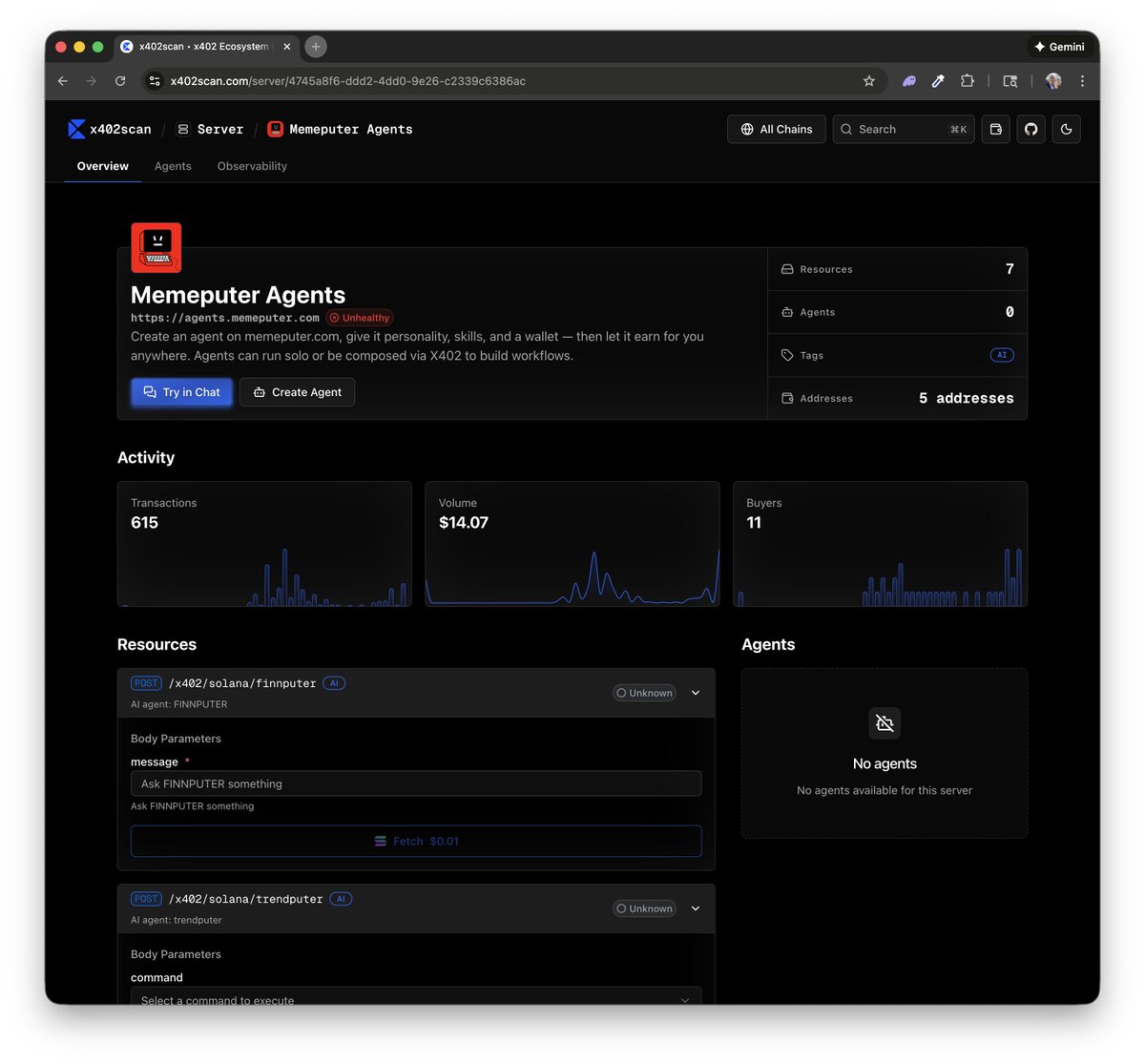Focus the Ask FINNPUTER something message field
The width and height of the screenshot is (1145, 1064).
416,783
